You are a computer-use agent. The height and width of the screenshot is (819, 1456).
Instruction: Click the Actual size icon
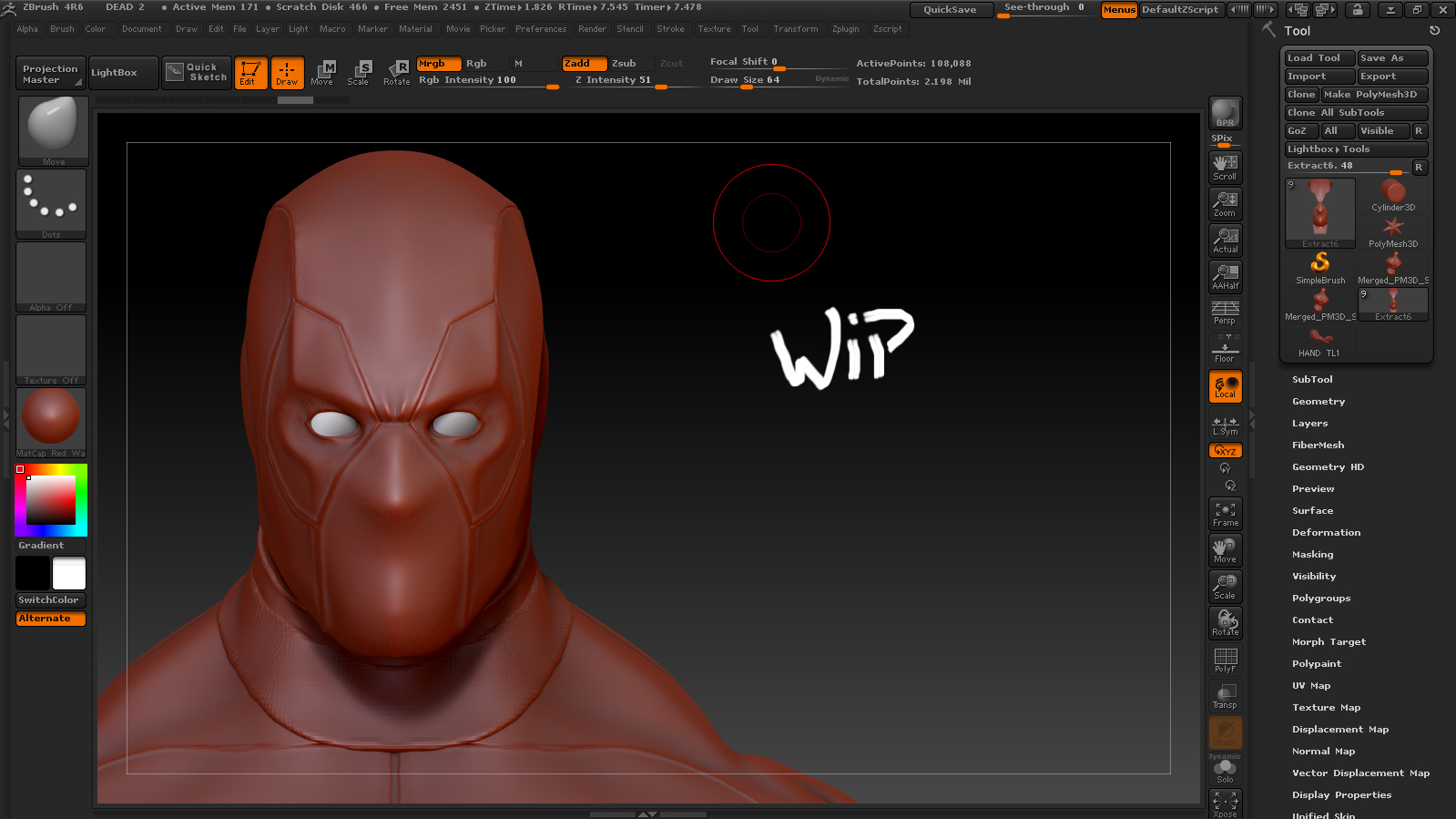1225,240
